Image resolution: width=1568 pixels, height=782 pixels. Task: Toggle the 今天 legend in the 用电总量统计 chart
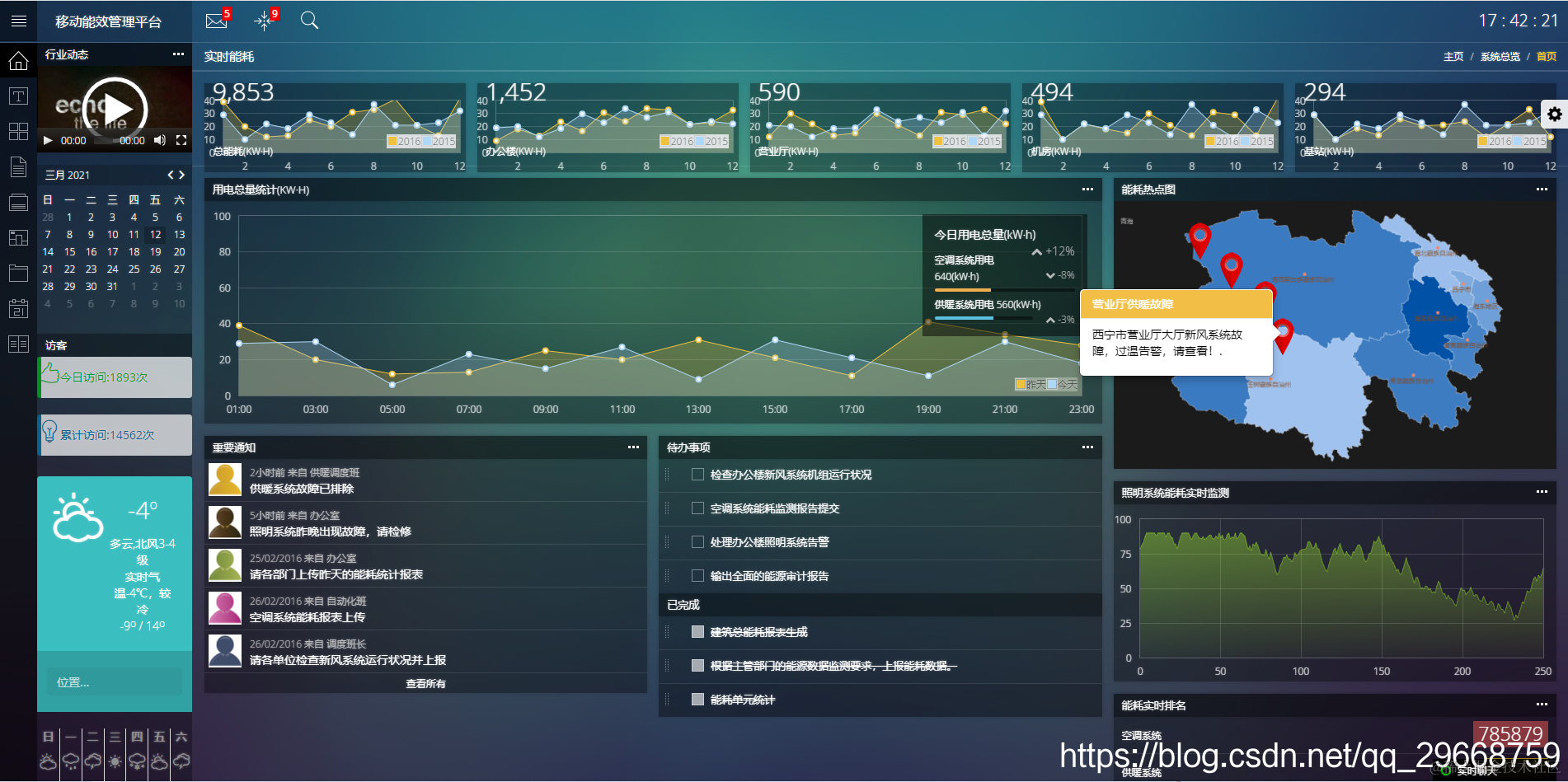click(1063, 385)
